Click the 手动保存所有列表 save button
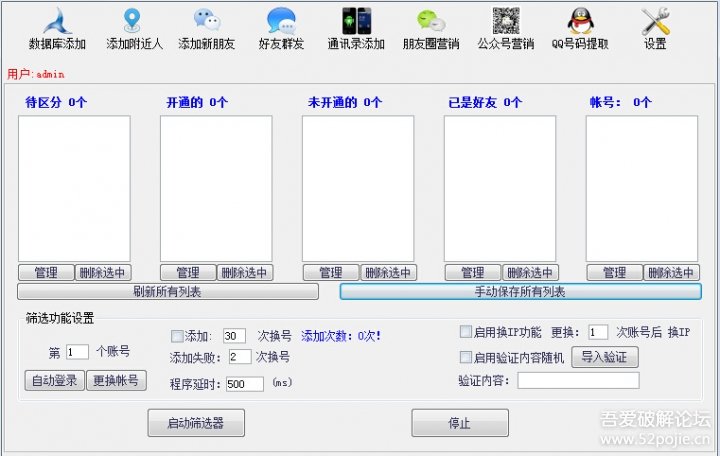This screenshot has width=720, height=456. 520,292
